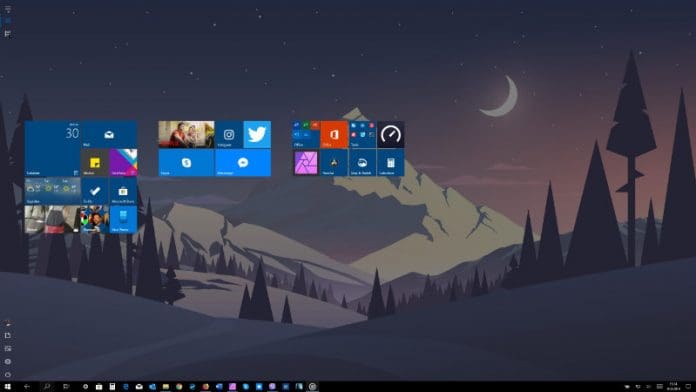Open the Instagram tile
The image size is (696, 392).
(229, 135)
